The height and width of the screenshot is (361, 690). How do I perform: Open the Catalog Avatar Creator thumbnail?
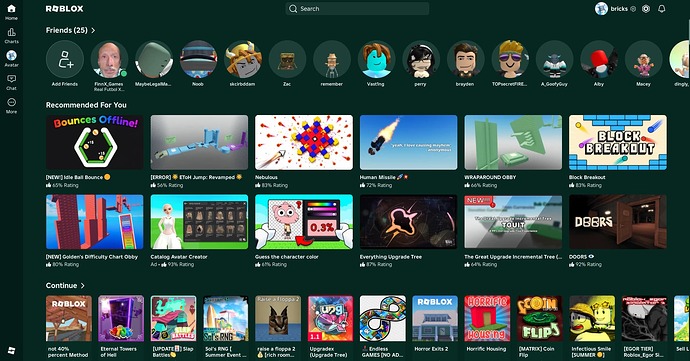199,222
